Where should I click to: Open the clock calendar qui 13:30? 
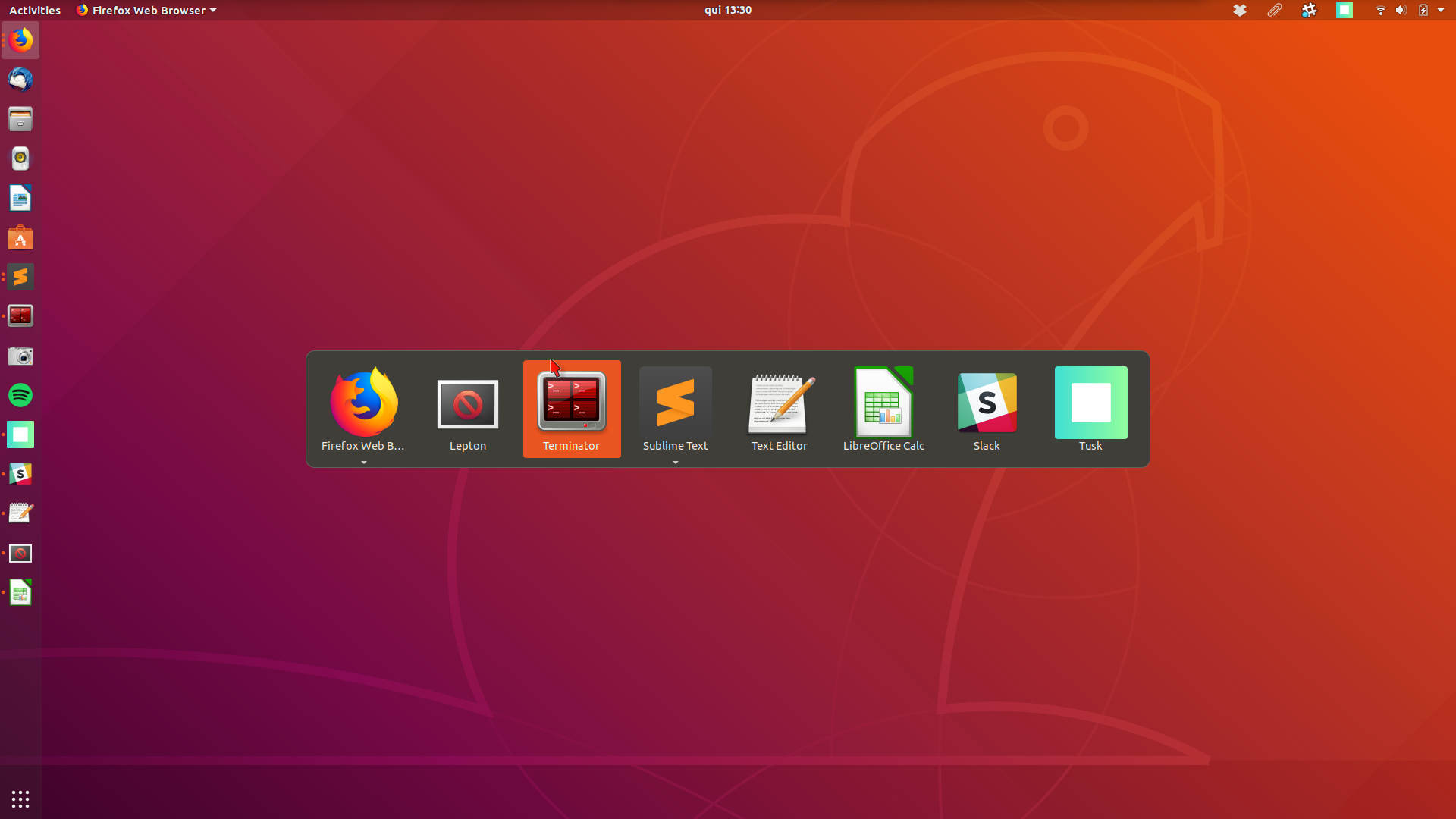[728, 10]
